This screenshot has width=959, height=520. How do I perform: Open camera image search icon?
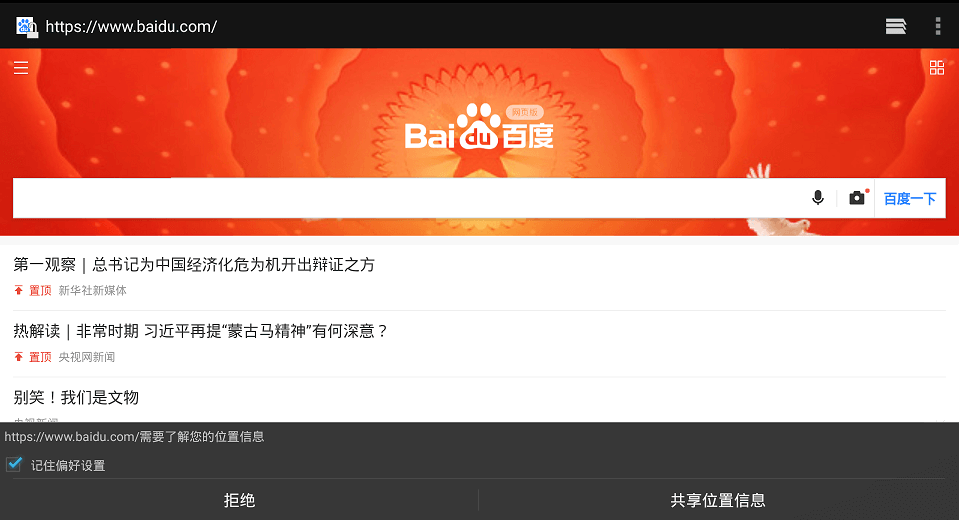point(857,198)
